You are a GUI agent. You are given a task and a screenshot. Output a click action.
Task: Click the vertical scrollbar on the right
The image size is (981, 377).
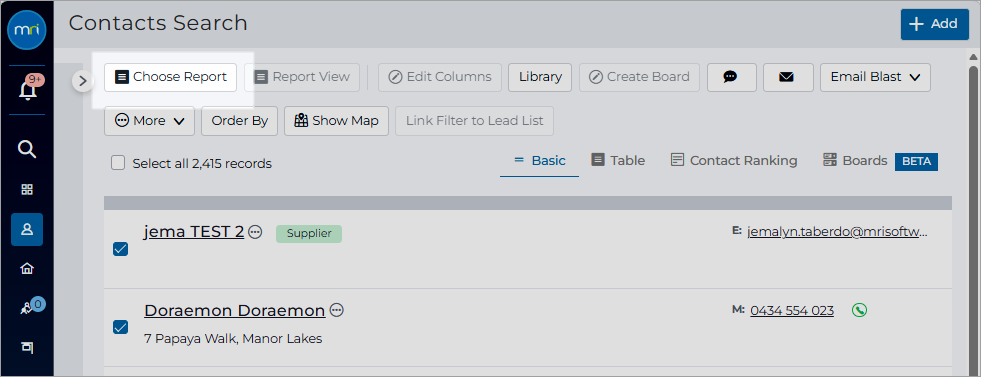coord(973,213)
